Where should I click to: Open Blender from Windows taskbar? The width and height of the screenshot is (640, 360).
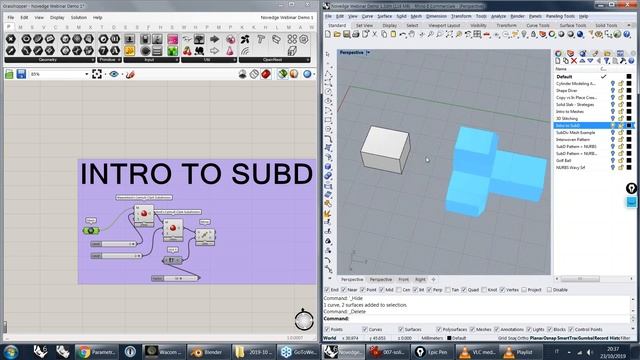208,352
